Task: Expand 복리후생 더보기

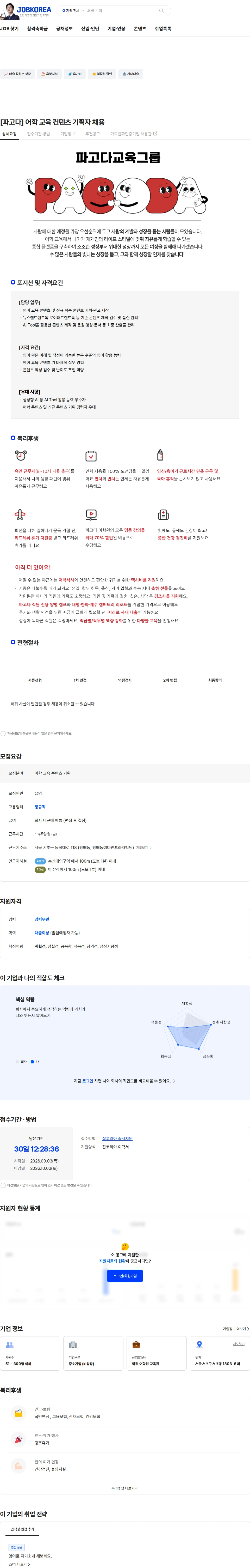Action: (125, 1488)
